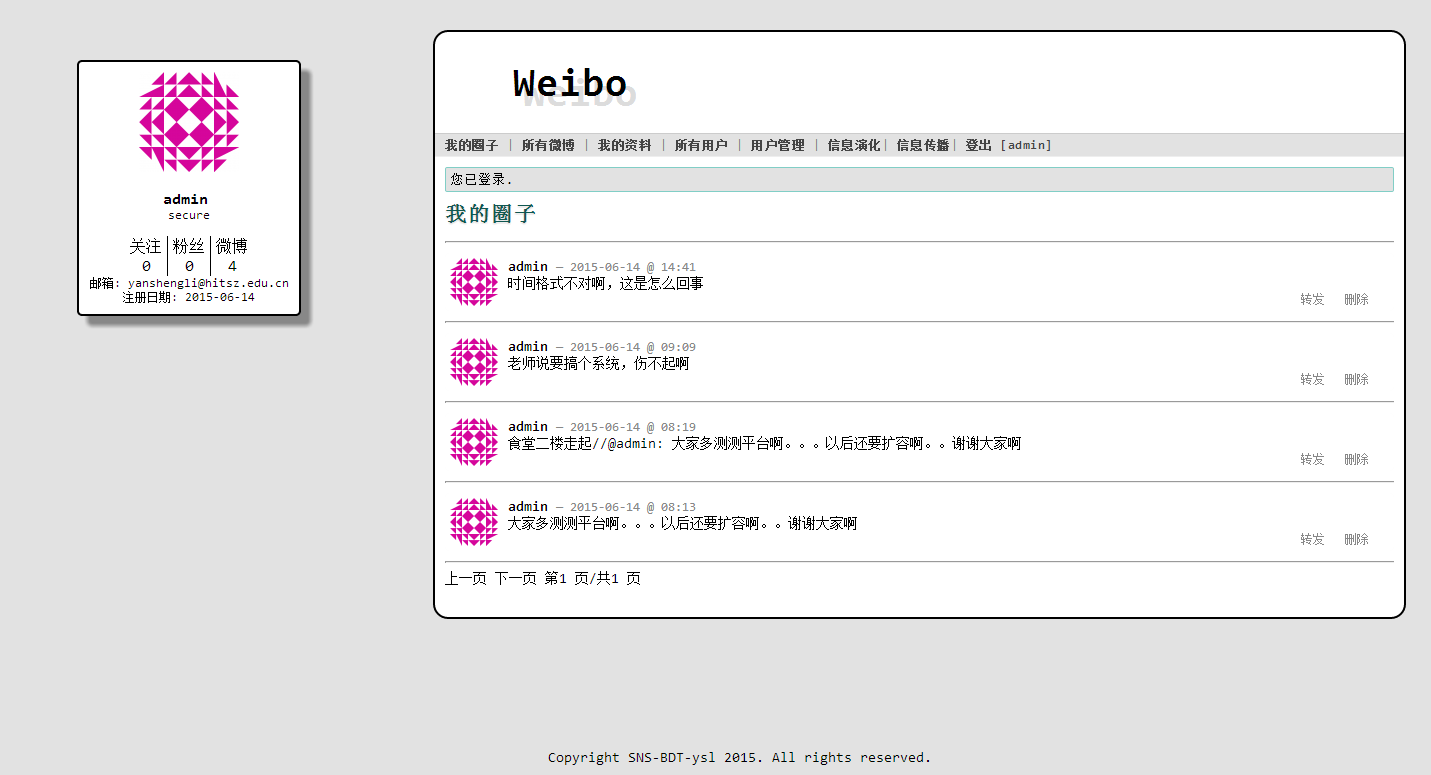Click avatar beside the 09:09 post
The width and height of the screenshot is (1431, 775).
click(x=474, y=362)
